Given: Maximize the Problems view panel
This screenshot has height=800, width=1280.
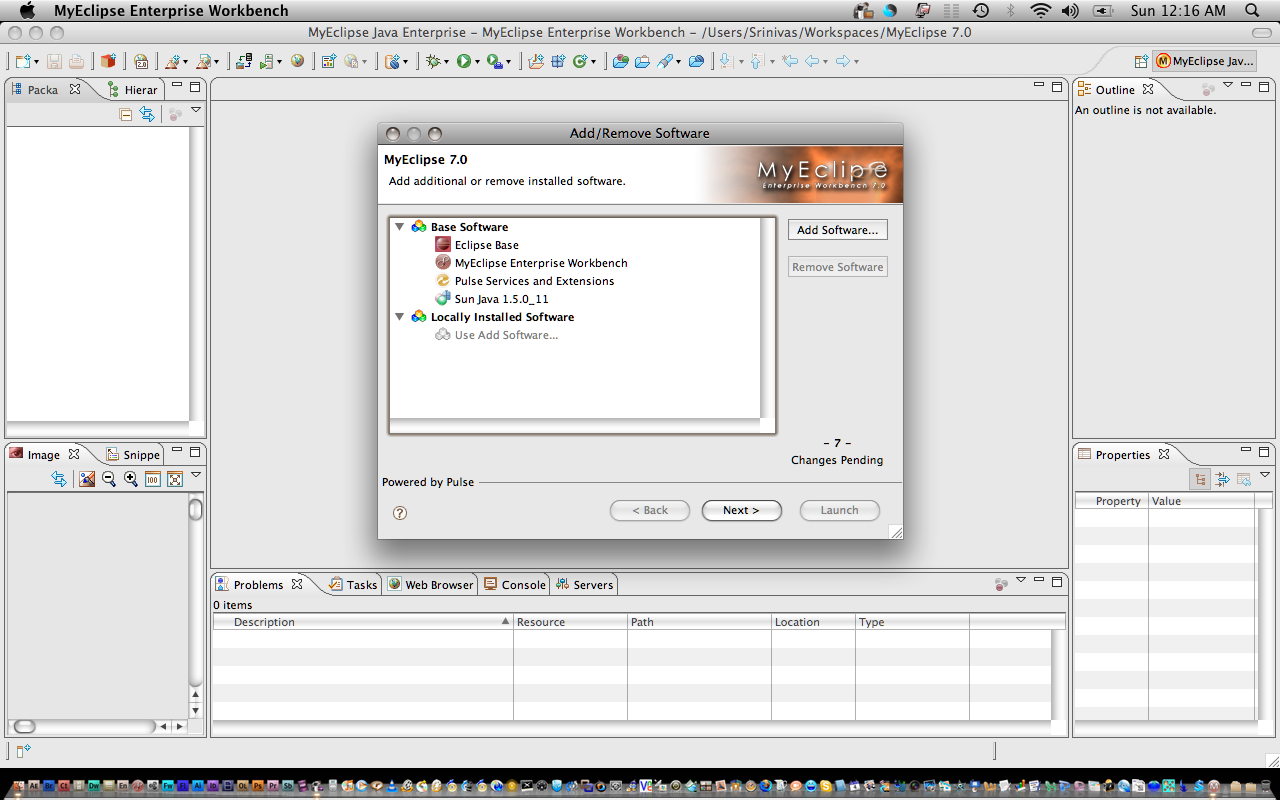Looking at the screenshot, I should pos(1057,580).
